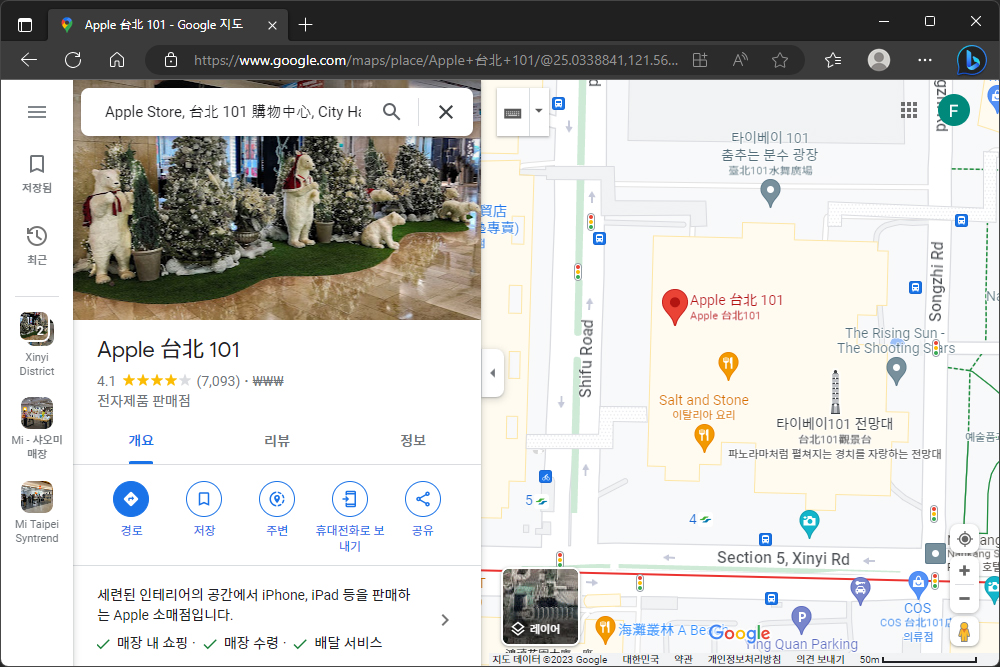
Task: Click Send to phone (휴대전화로 보내기) button
Action: 349,517
